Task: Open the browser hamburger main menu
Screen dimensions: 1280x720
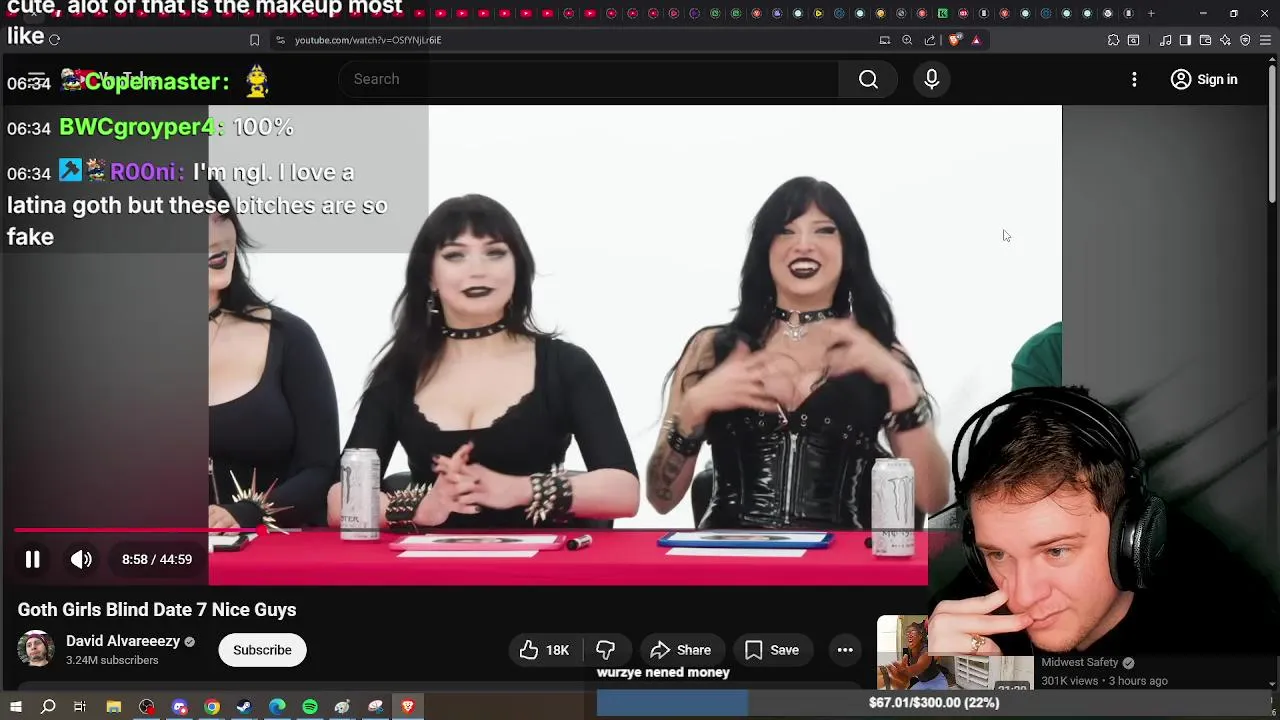Action: click(x=1265, y=40)
